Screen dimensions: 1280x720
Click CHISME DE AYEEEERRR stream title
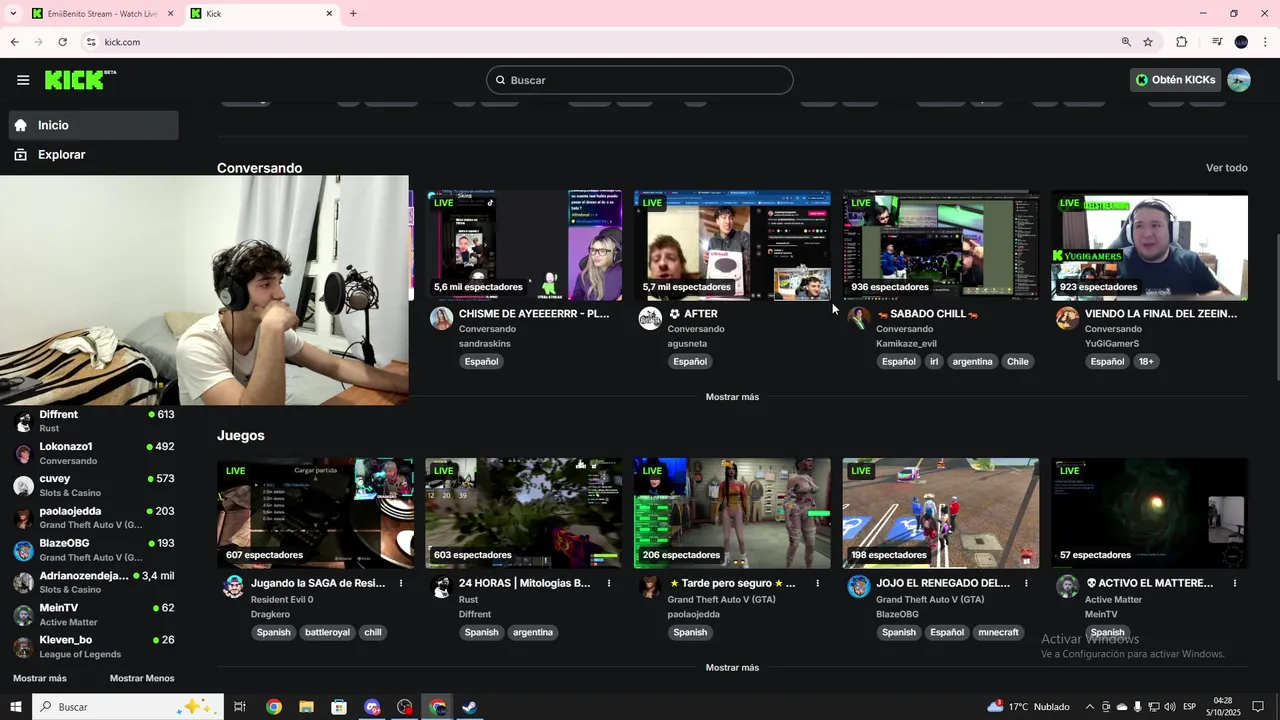(534, 314)
